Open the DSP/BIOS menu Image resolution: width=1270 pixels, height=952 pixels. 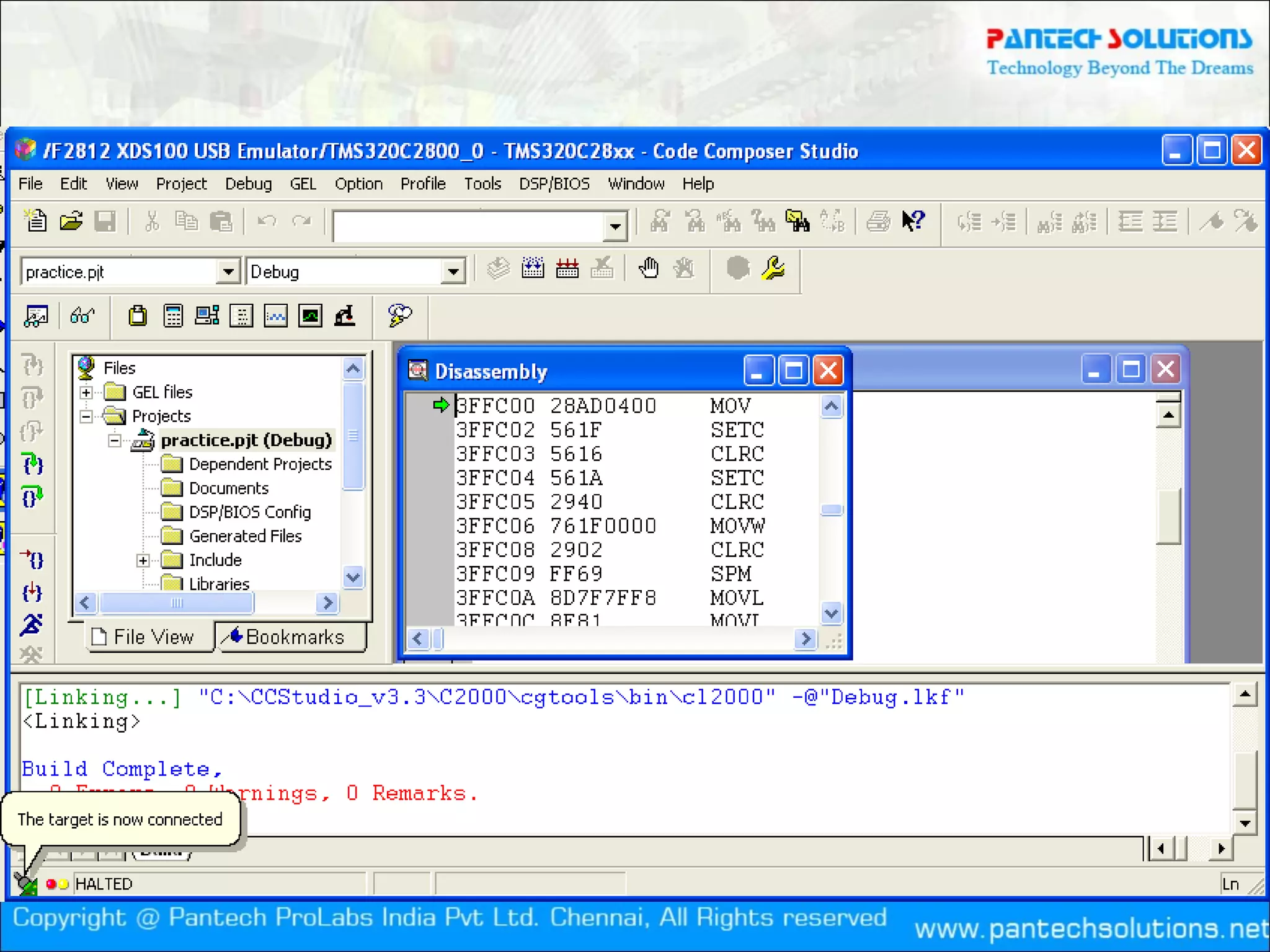coord(554,184)
